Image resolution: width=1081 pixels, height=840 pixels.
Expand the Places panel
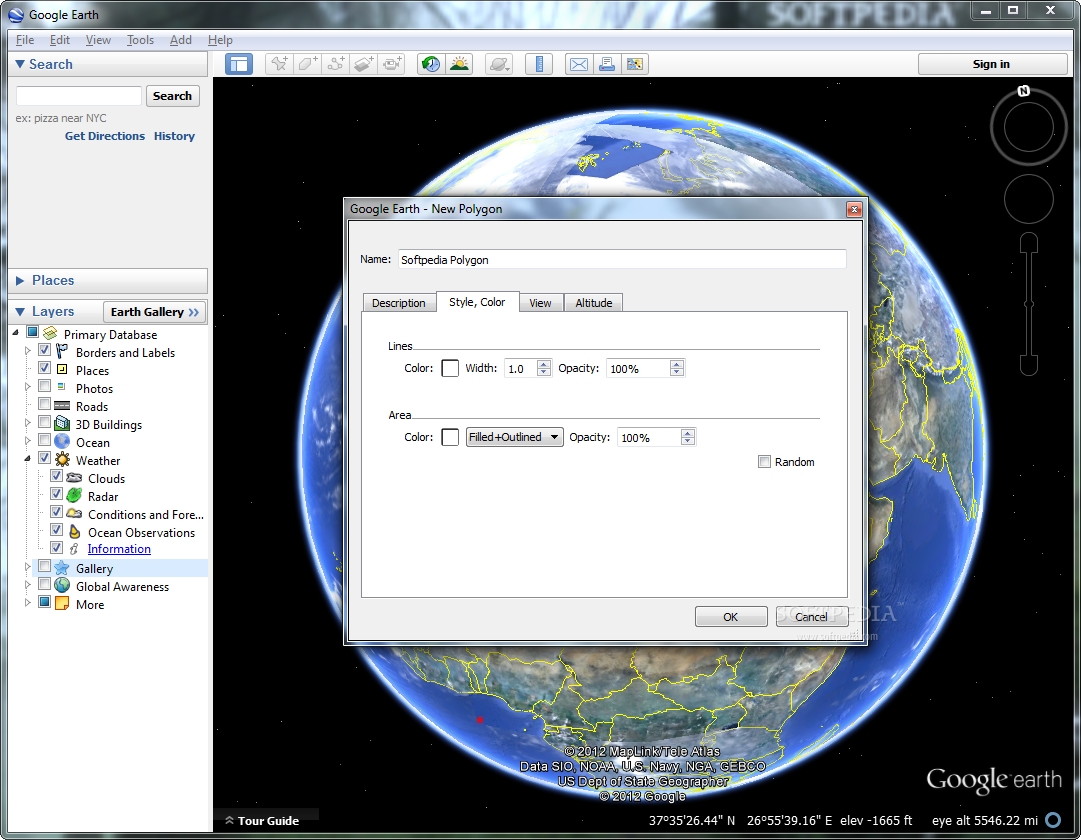pyautogui.click(x=20, y=281)
